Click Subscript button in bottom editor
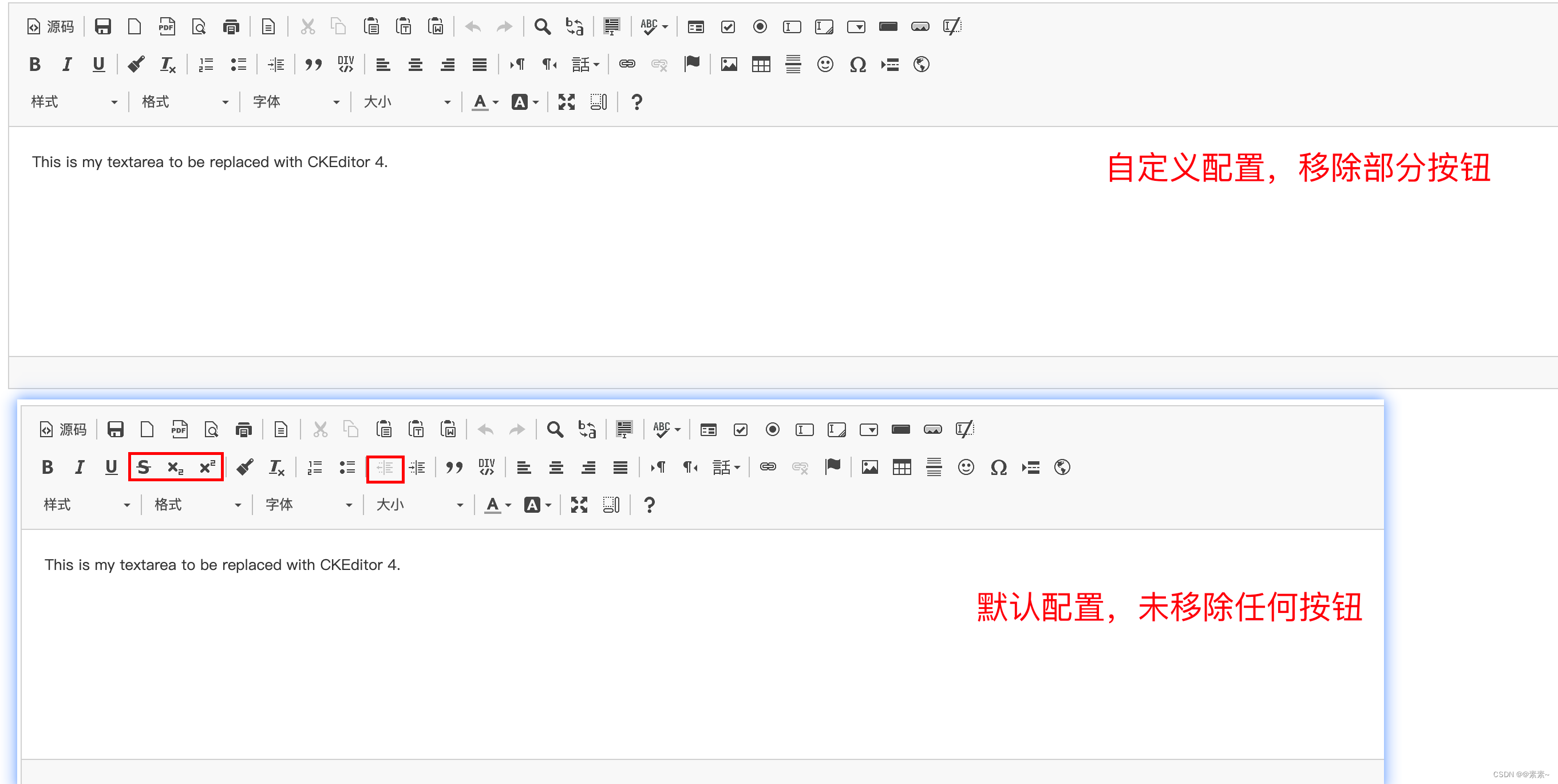Viewport: 1558px width, 784px height. pos(175,466)
